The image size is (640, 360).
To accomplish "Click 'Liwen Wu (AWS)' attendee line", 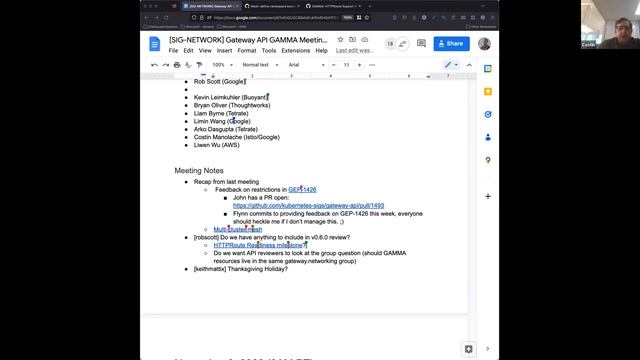I will click(216, 145).
